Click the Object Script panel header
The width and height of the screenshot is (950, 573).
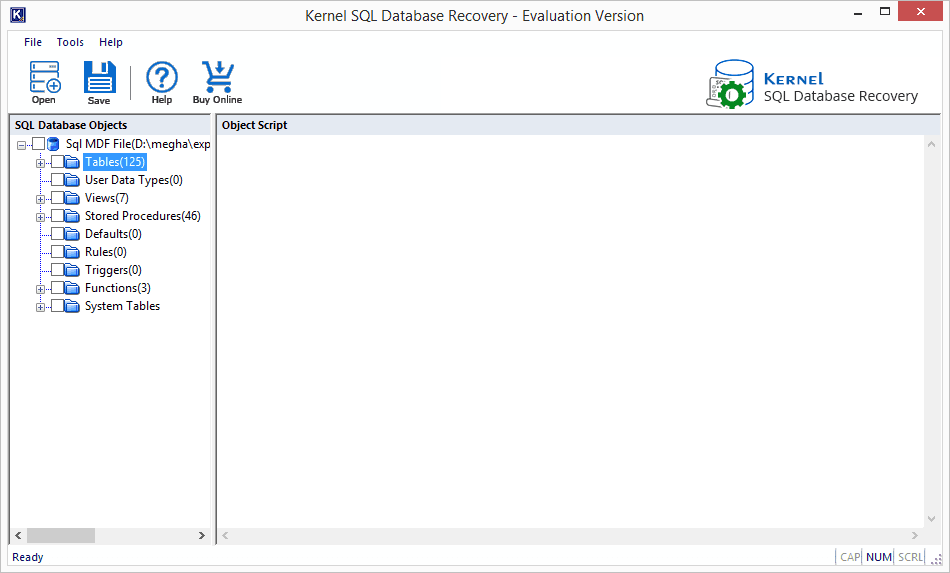(x=579, y=125)
